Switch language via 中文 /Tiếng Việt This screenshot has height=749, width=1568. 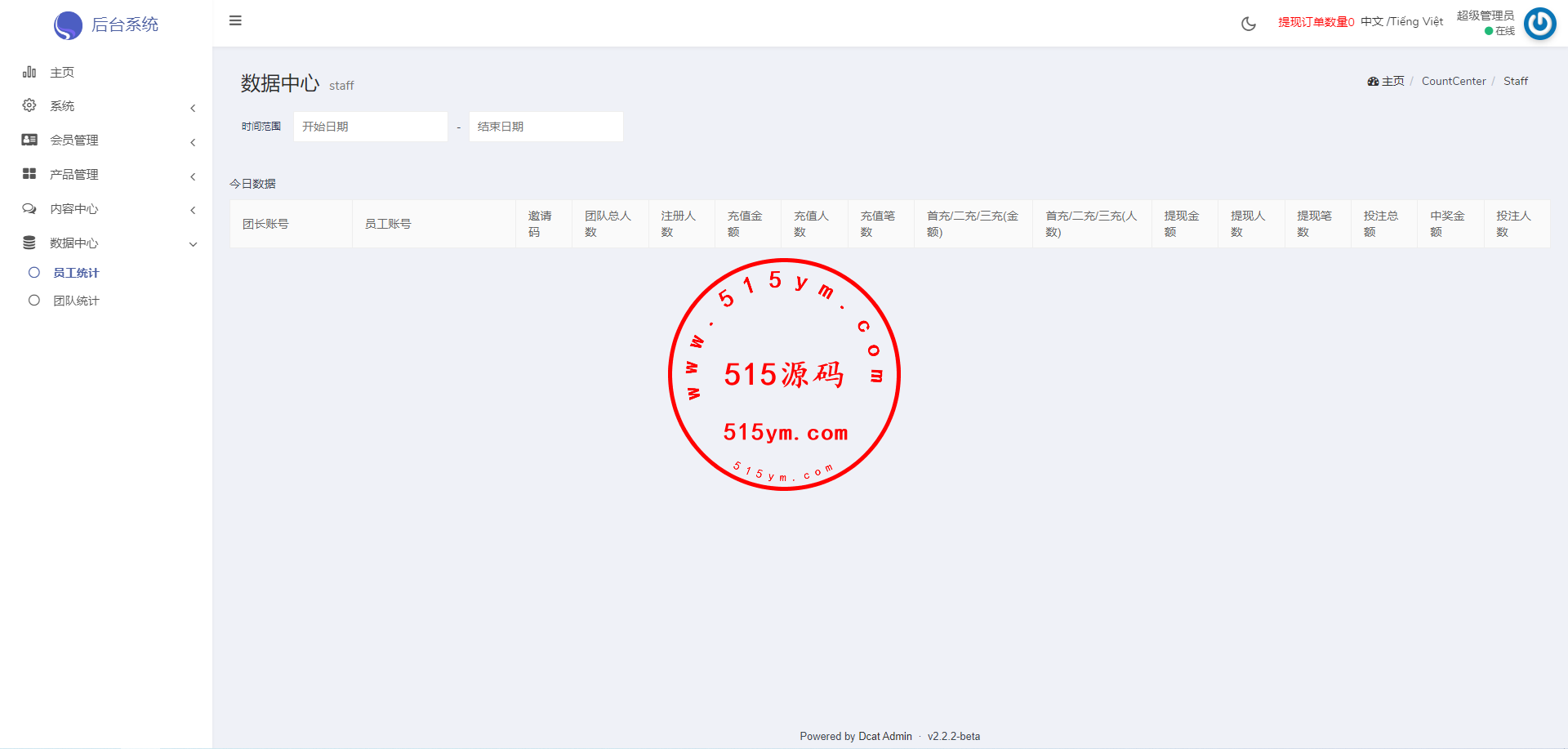tap(1401, 21)
